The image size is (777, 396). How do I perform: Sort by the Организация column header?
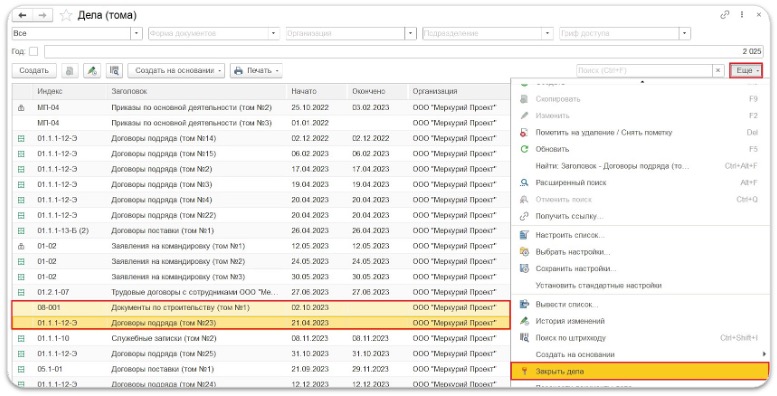(x=459, y=92)
